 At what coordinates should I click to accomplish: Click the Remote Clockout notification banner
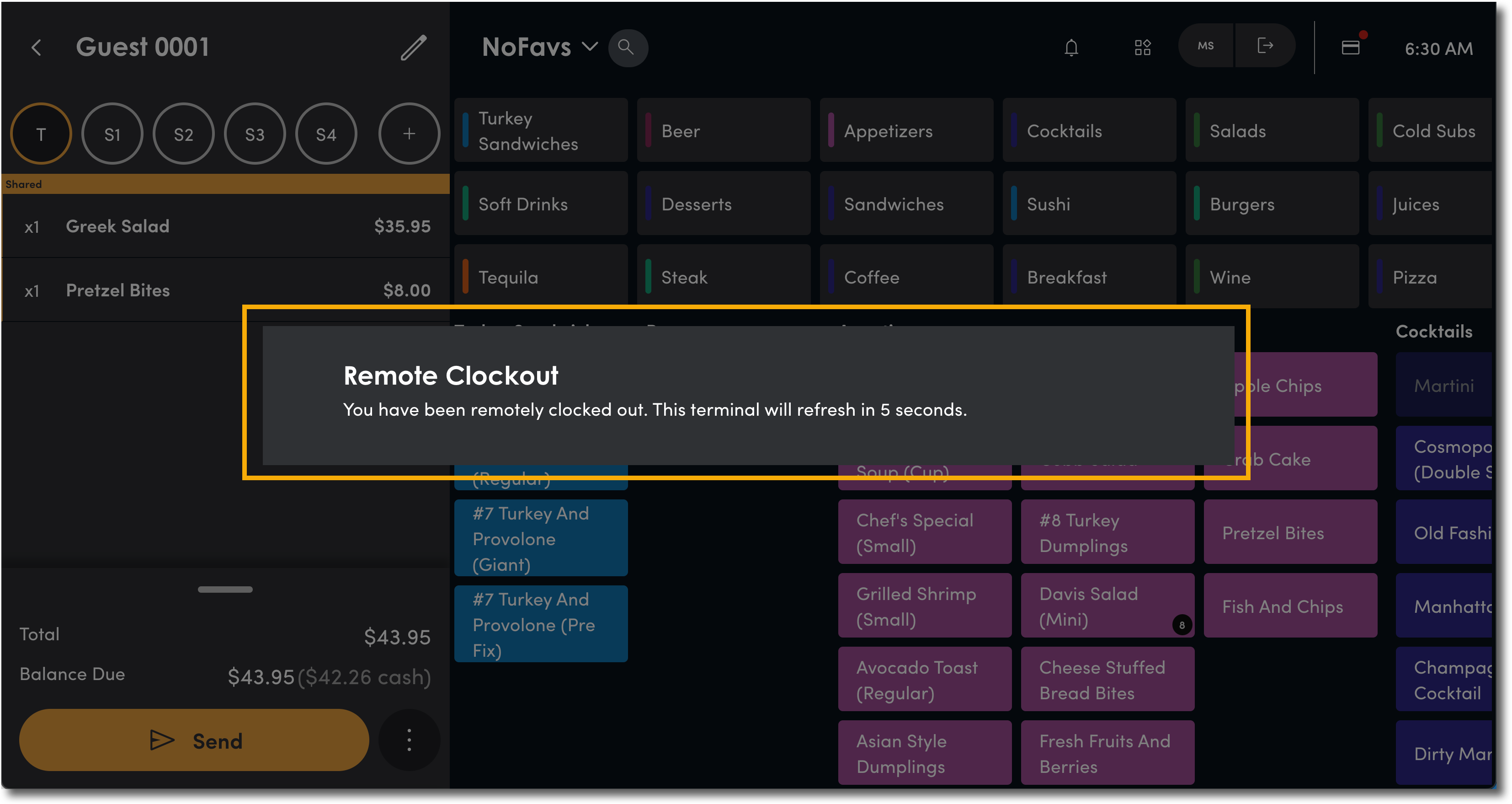coord(748,395)
